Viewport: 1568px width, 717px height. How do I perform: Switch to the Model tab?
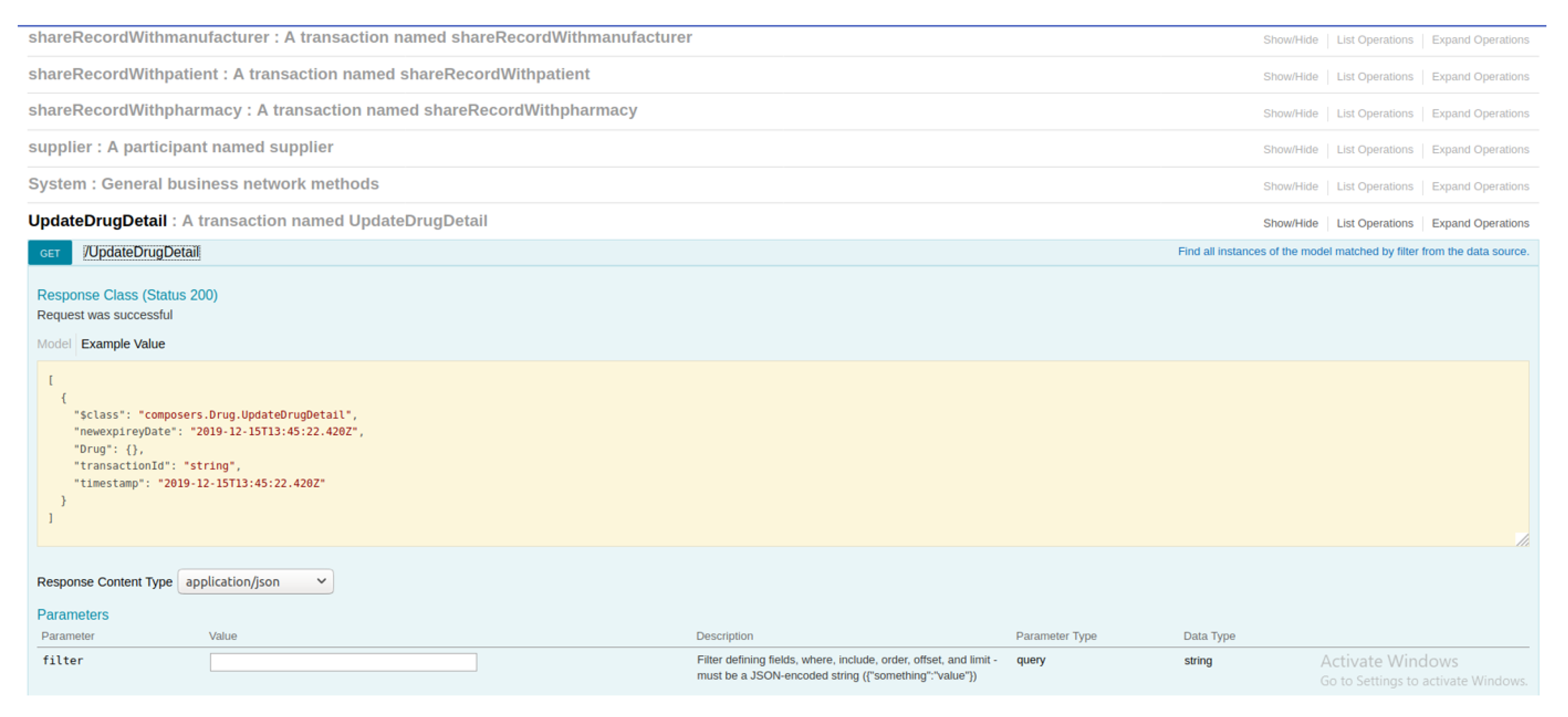pos(53,344)
